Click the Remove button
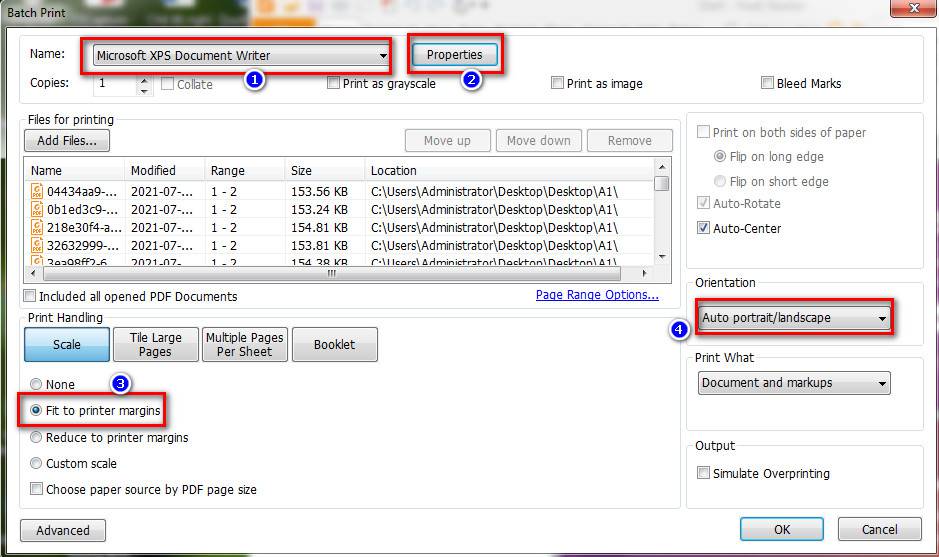Image resolution: width=939 pixels, height=557 pixels. point(629,141)
